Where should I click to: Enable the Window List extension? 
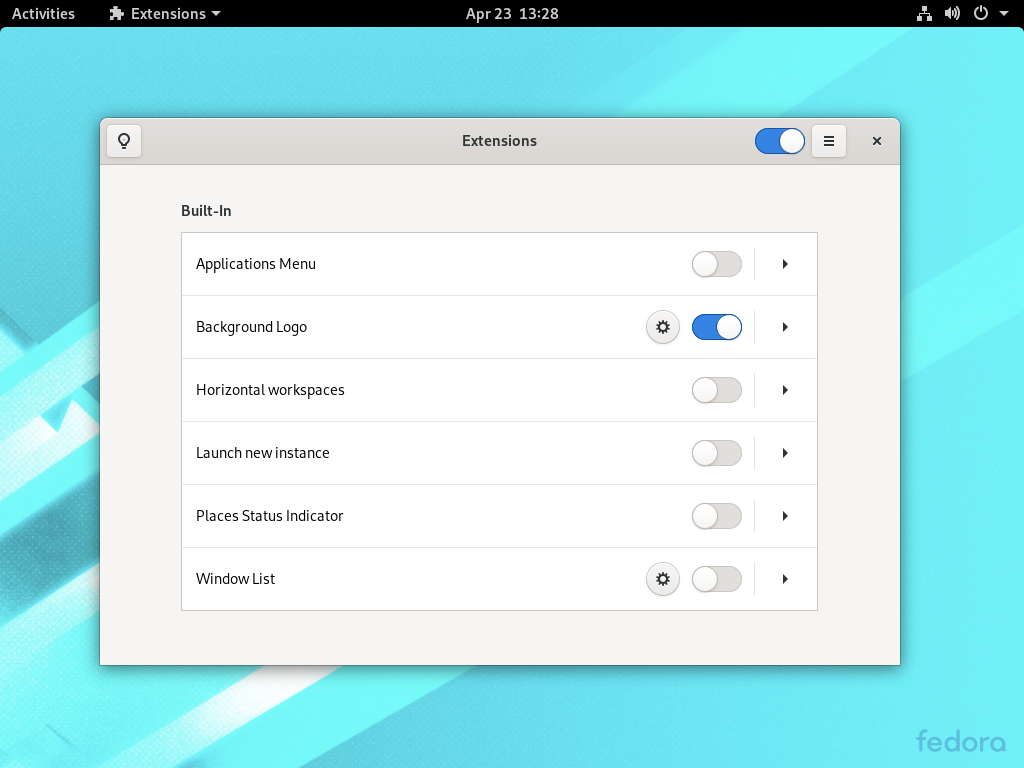pos(716,579)
